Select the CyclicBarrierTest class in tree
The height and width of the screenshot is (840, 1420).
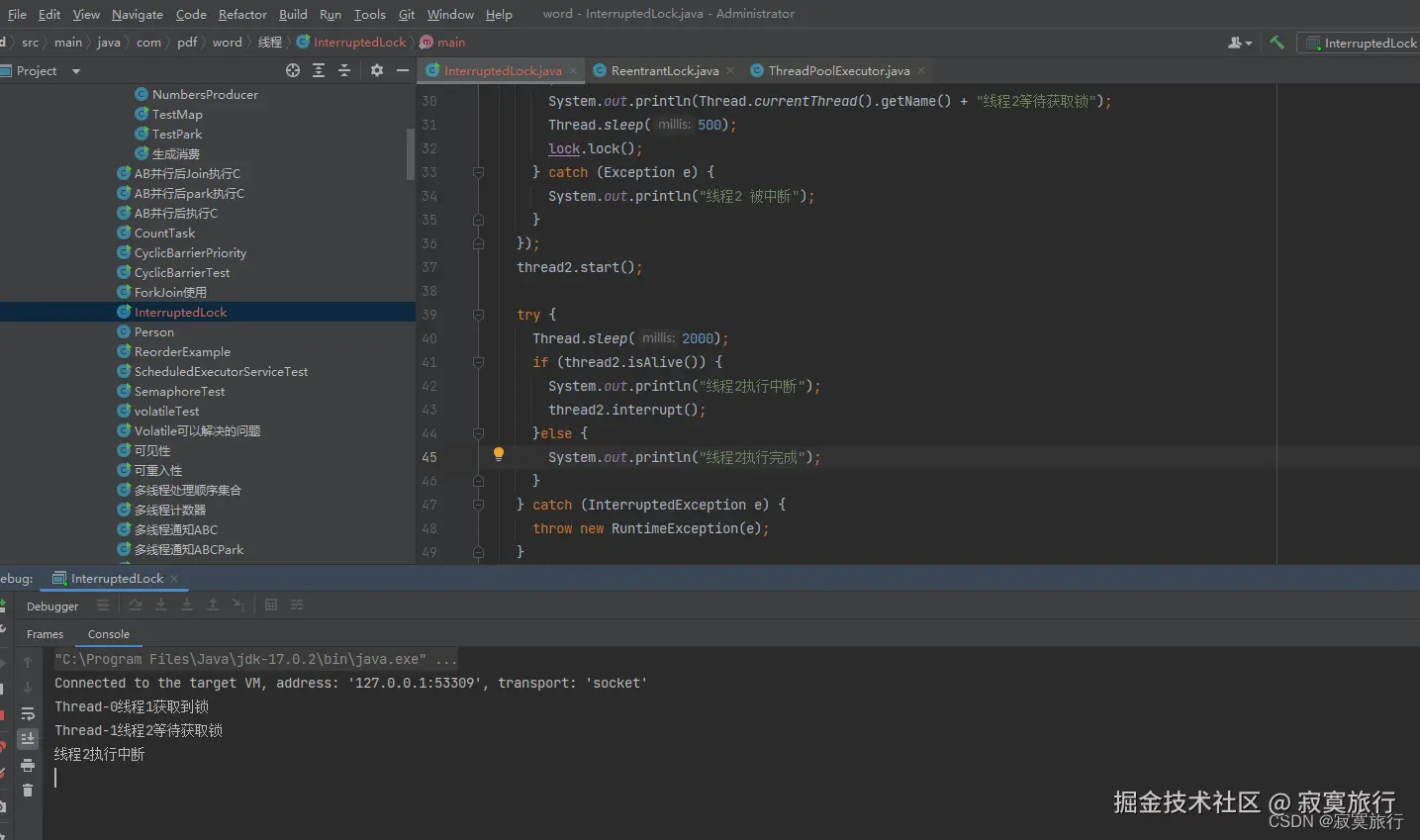point(182,272)
